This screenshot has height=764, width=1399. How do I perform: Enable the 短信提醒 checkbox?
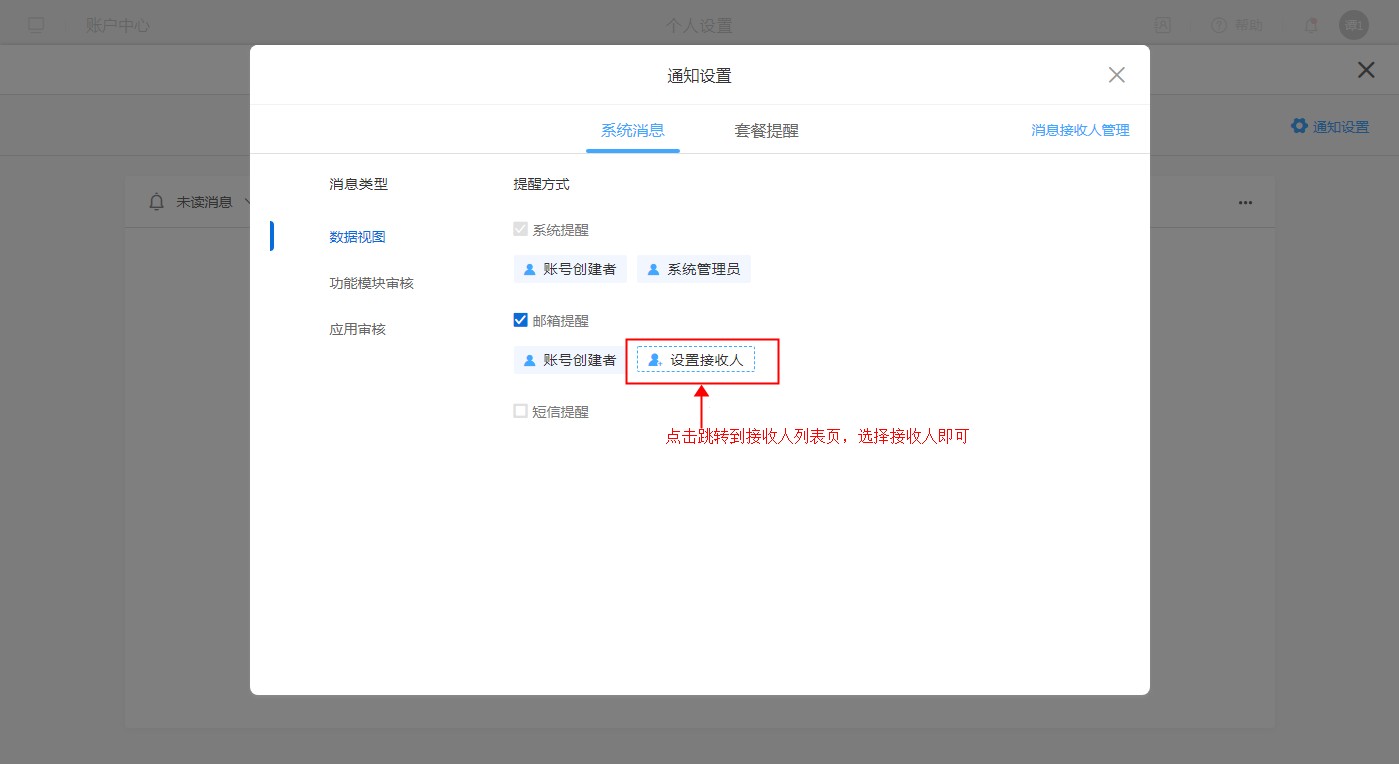tap(520, 411)
